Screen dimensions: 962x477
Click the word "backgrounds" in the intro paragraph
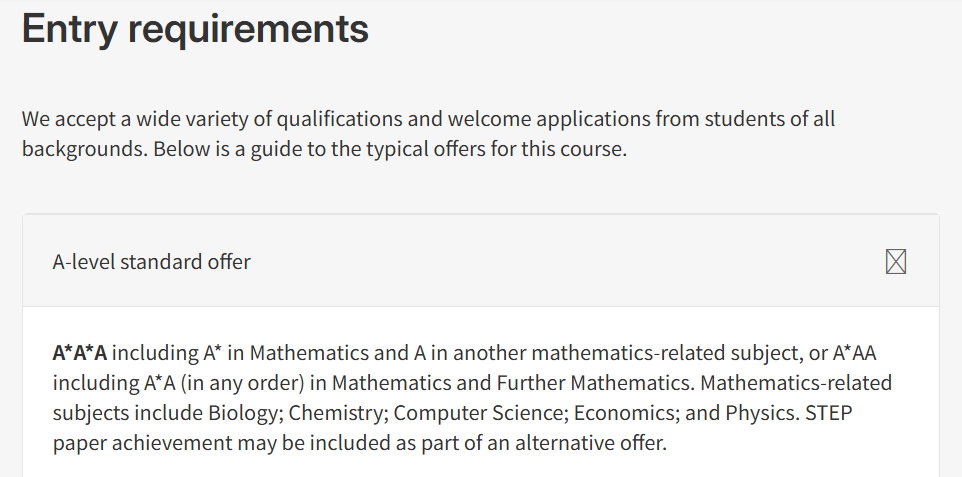85,149
